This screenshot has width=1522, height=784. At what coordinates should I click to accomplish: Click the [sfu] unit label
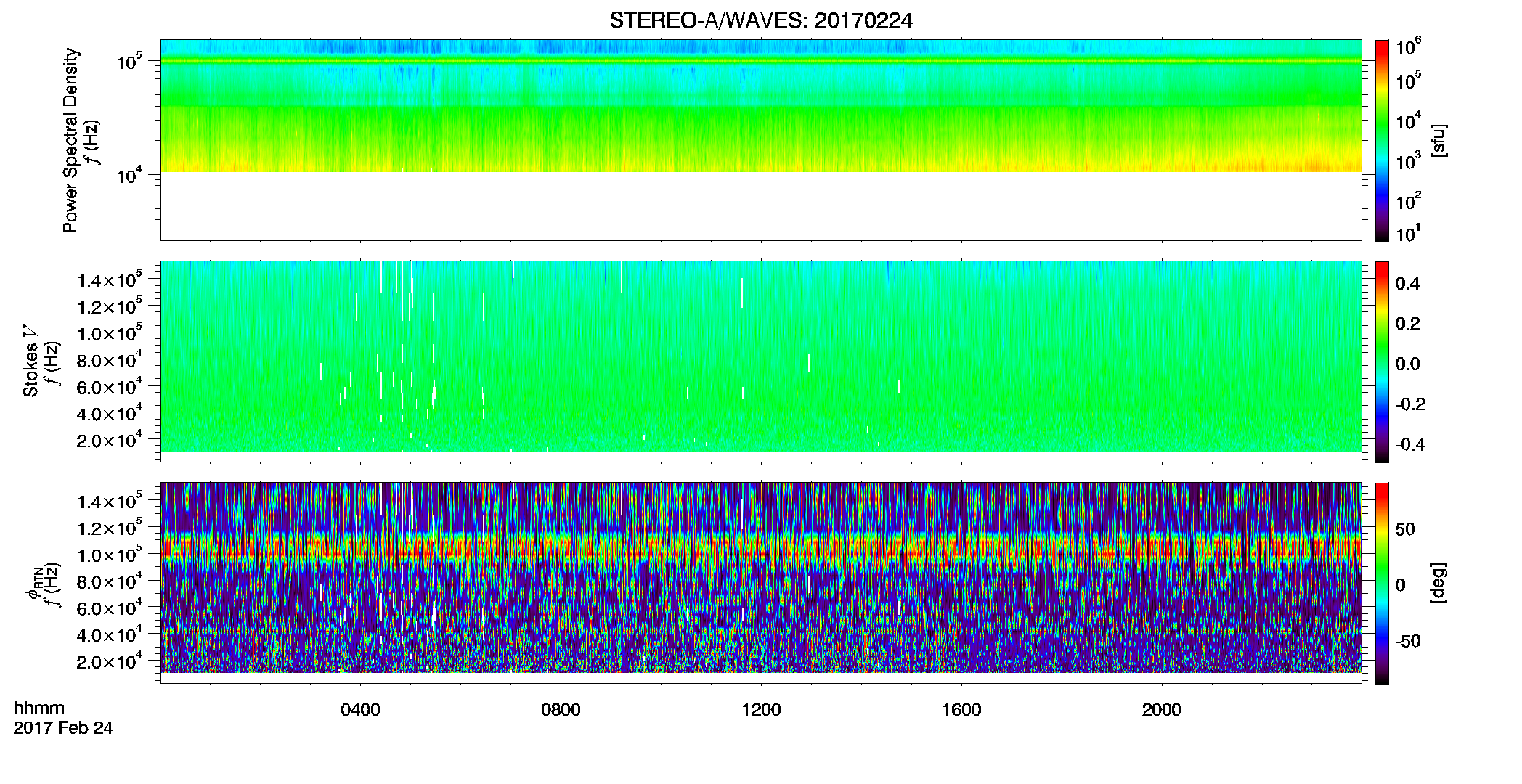[1438, 140]
